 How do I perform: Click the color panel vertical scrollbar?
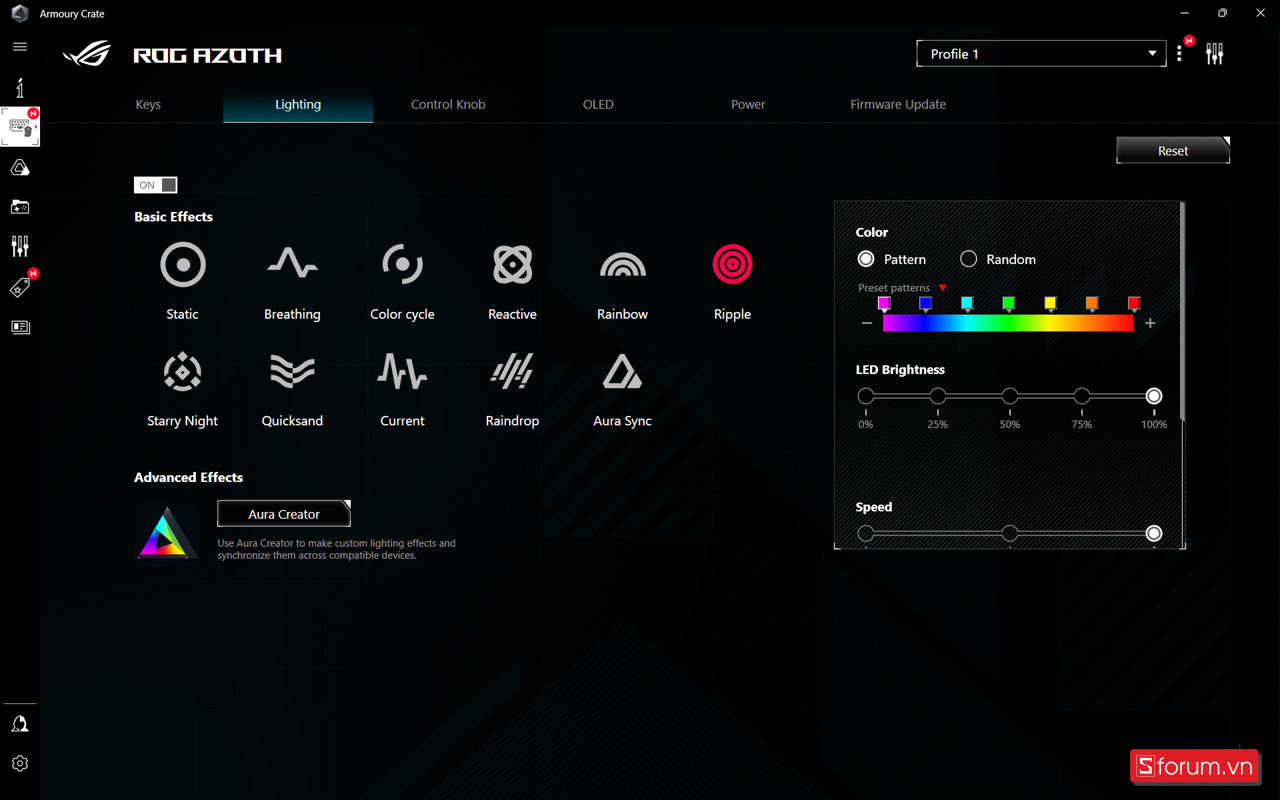click(1182, 312)
